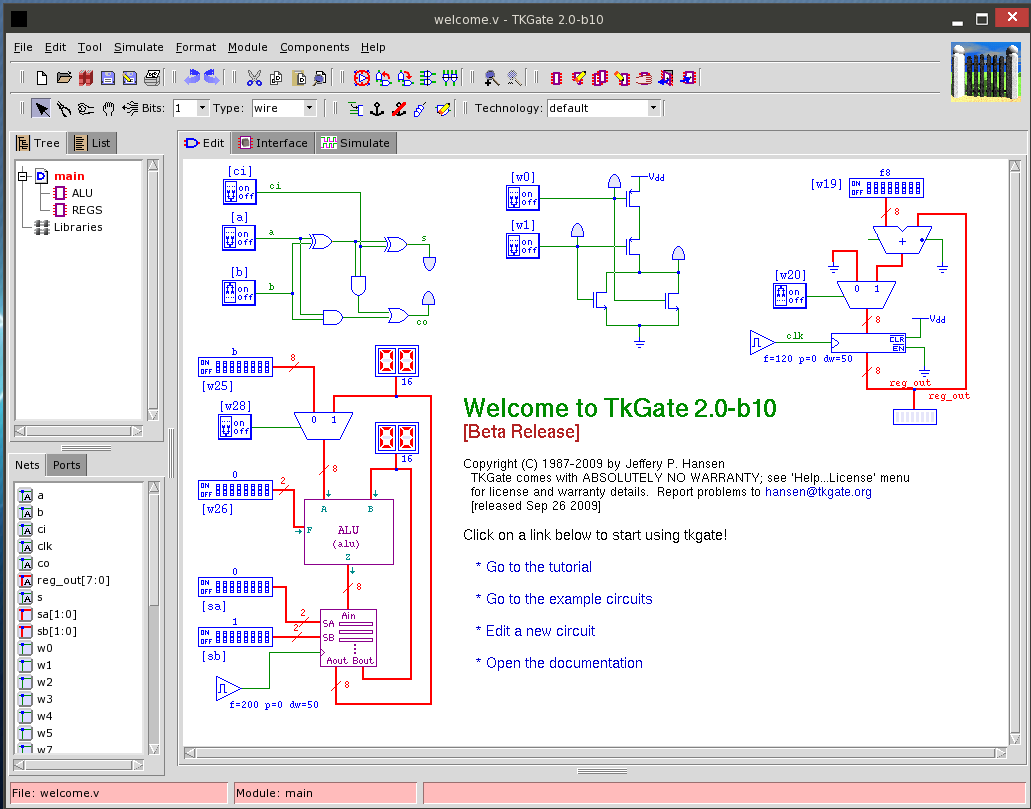Open the Technology dropdown
The image size is (1031, 809).
pyautogui.click(x=653, y=108)
